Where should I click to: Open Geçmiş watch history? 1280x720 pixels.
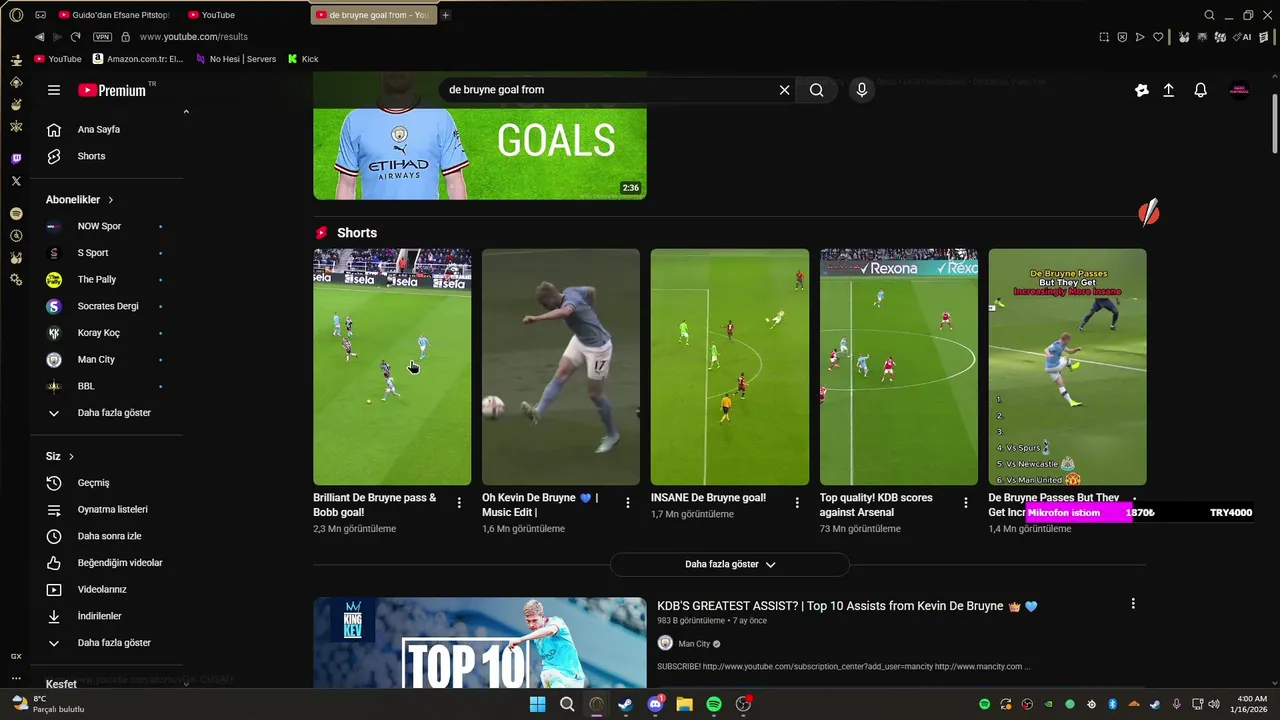tap(108, 483)
